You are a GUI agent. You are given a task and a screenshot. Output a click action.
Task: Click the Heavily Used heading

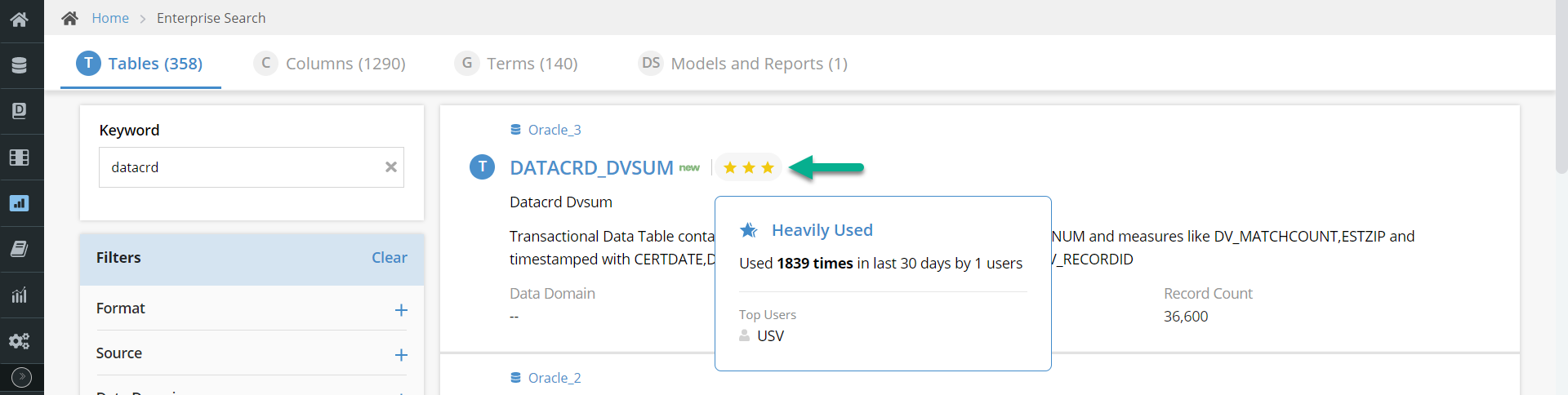[822, 230]
